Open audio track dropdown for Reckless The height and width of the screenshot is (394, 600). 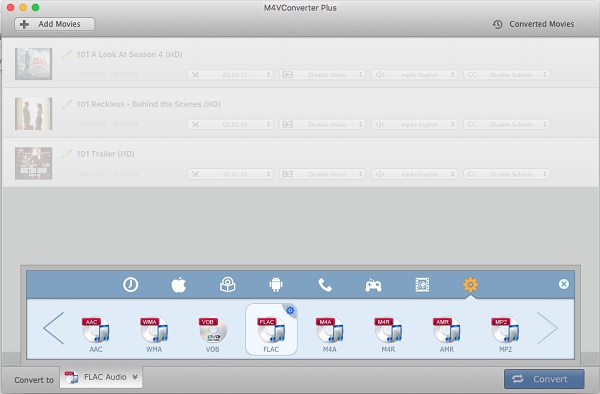[414, 124]
